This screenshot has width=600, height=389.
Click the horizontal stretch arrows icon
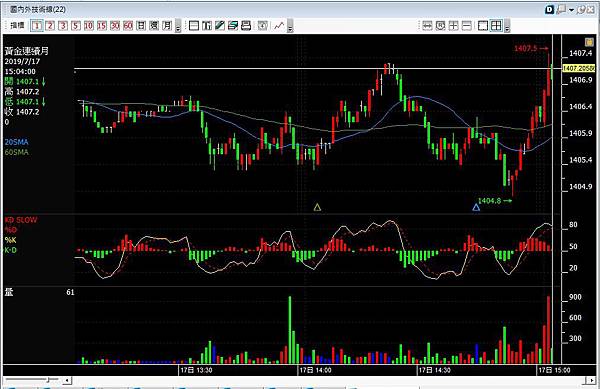427,26
